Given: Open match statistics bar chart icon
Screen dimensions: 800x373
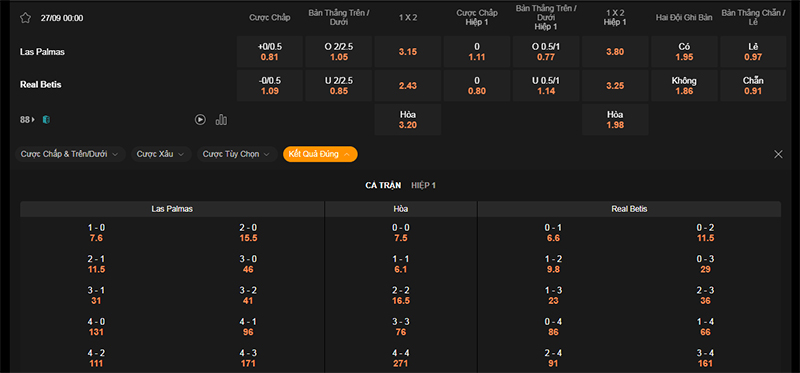Looking at the screenshot, I should click(221, 119).
